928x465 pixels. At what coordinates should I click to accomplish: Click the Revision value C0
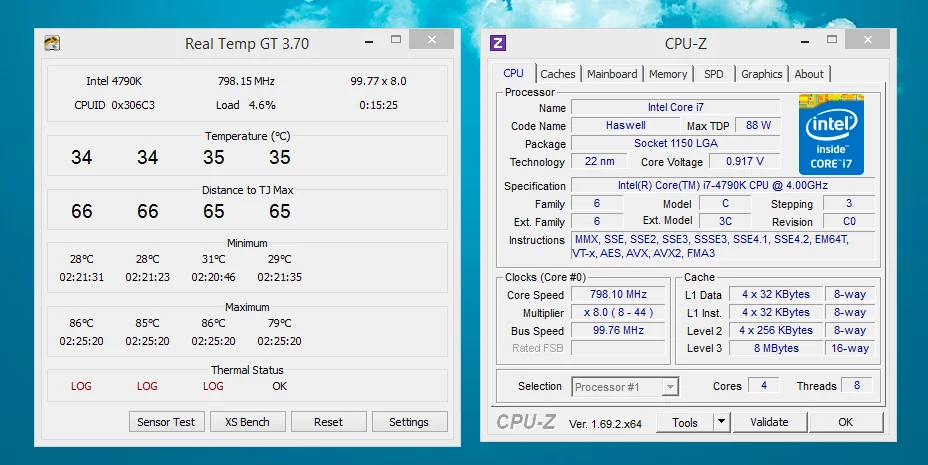[x=849, y=221]
